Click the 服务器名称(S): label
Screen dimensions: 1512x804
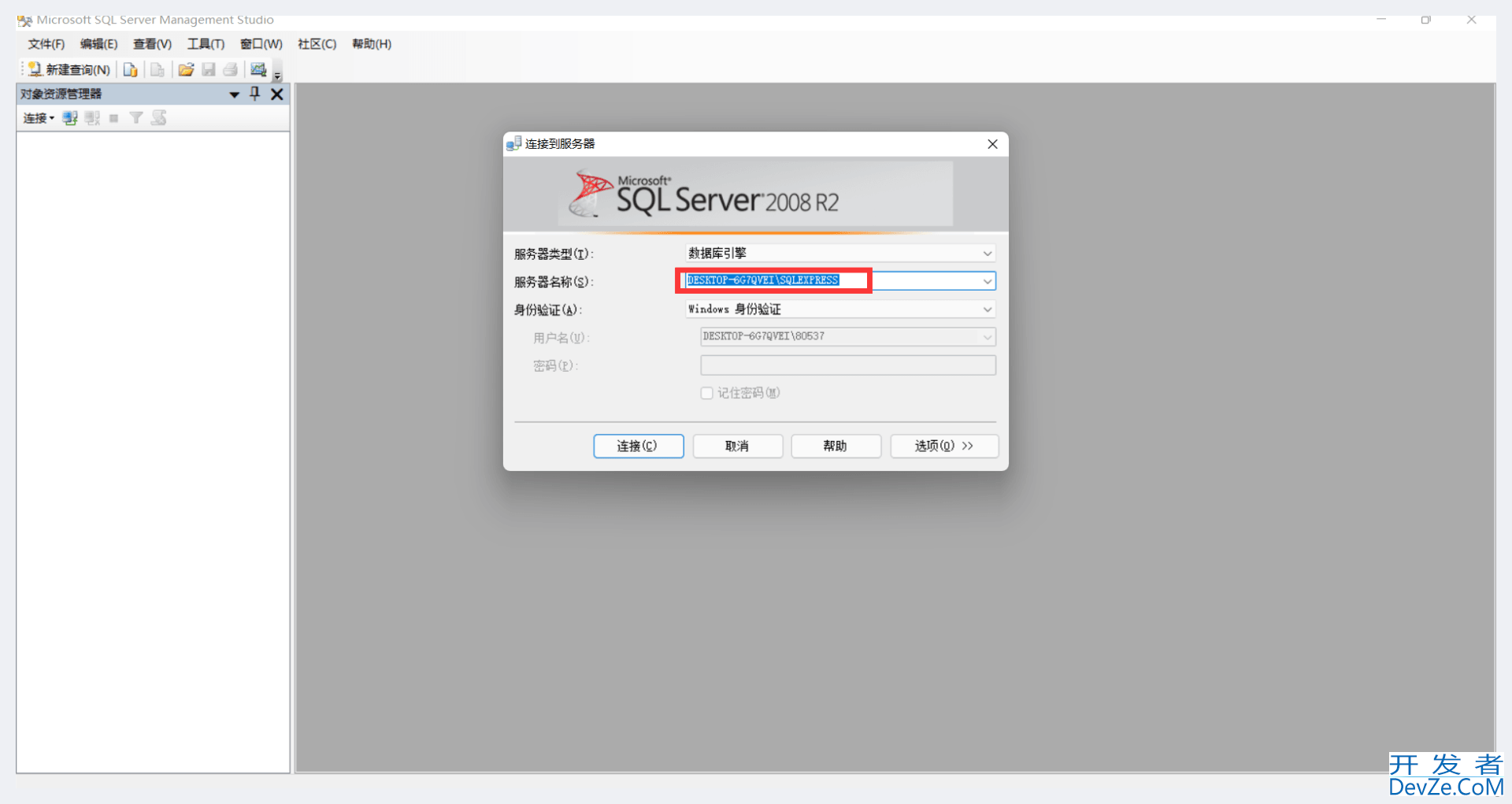click(554, 282)
